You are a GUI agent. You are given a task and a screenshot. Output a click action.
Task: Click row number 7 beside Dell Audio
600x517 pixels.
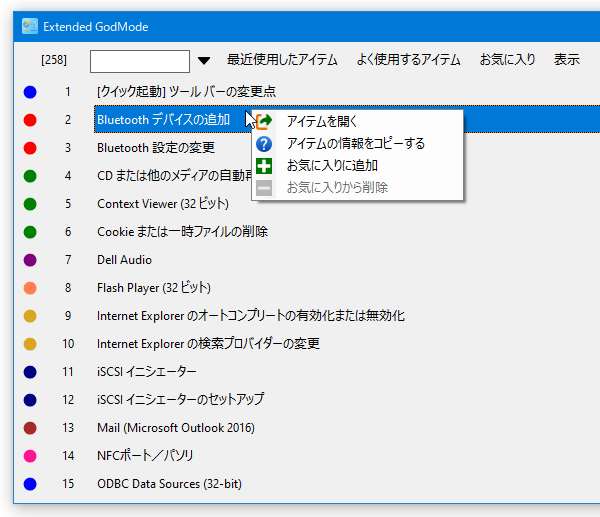(68, 260)
